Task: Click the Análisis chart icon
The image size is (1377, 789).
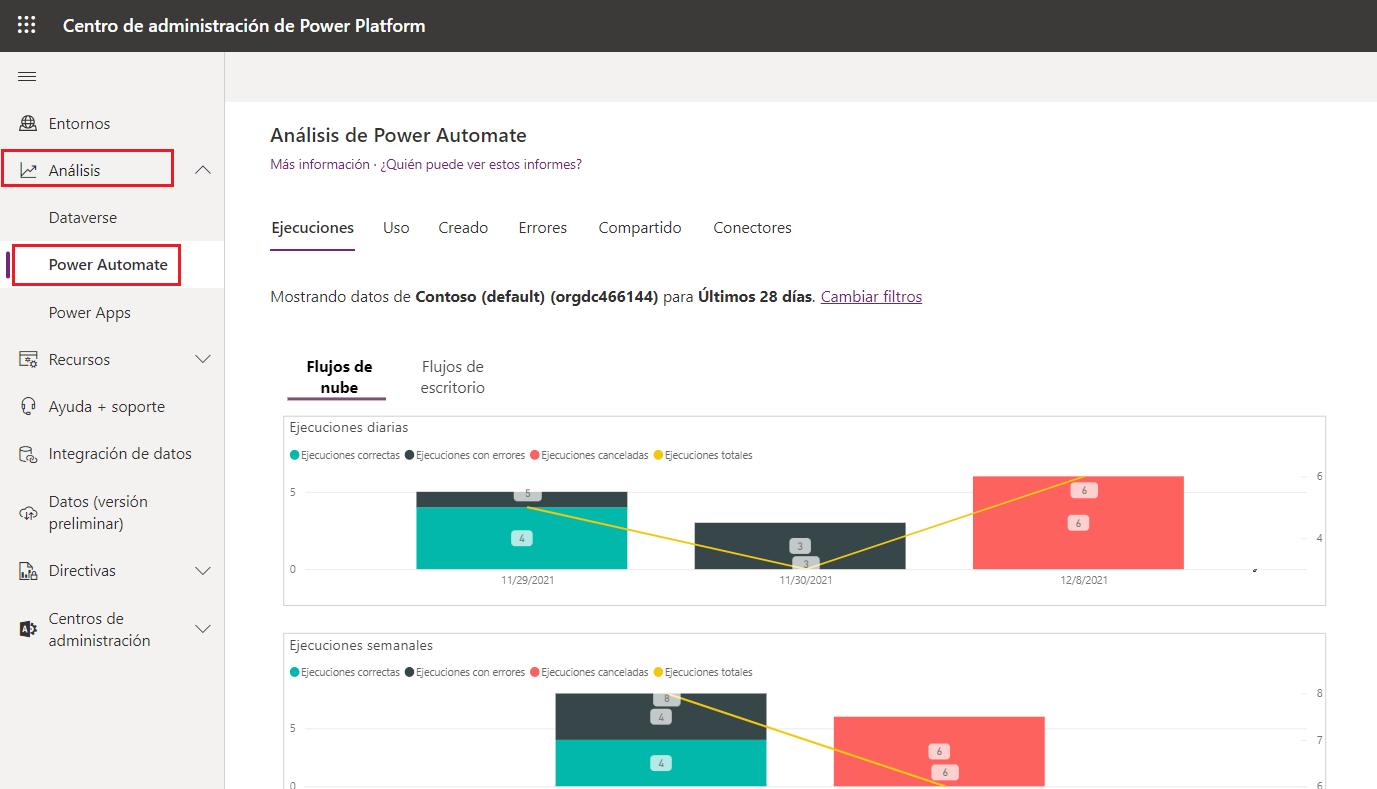Action: [x=28, y=171]
